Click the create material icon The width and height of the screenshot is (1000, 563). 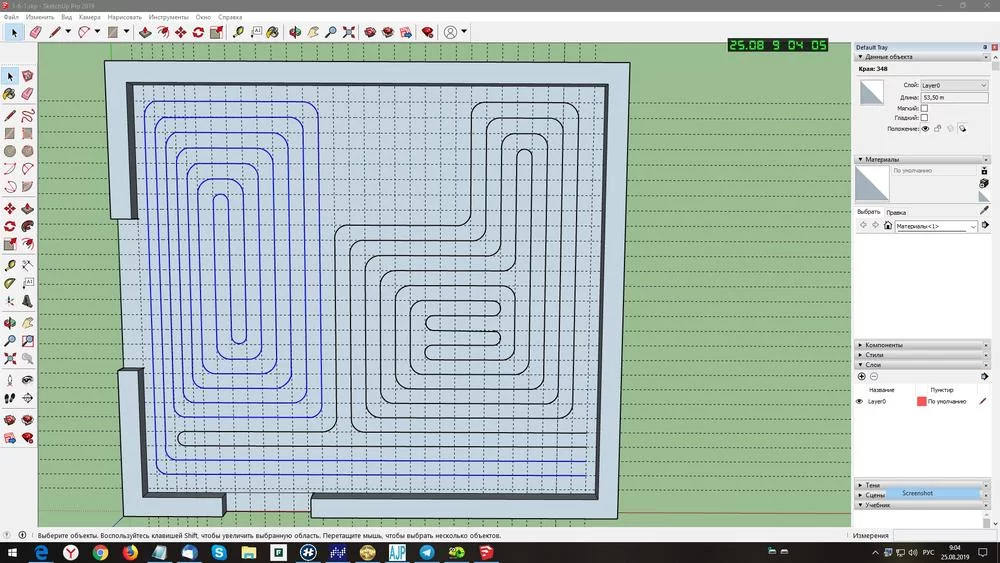pos(984,183)
